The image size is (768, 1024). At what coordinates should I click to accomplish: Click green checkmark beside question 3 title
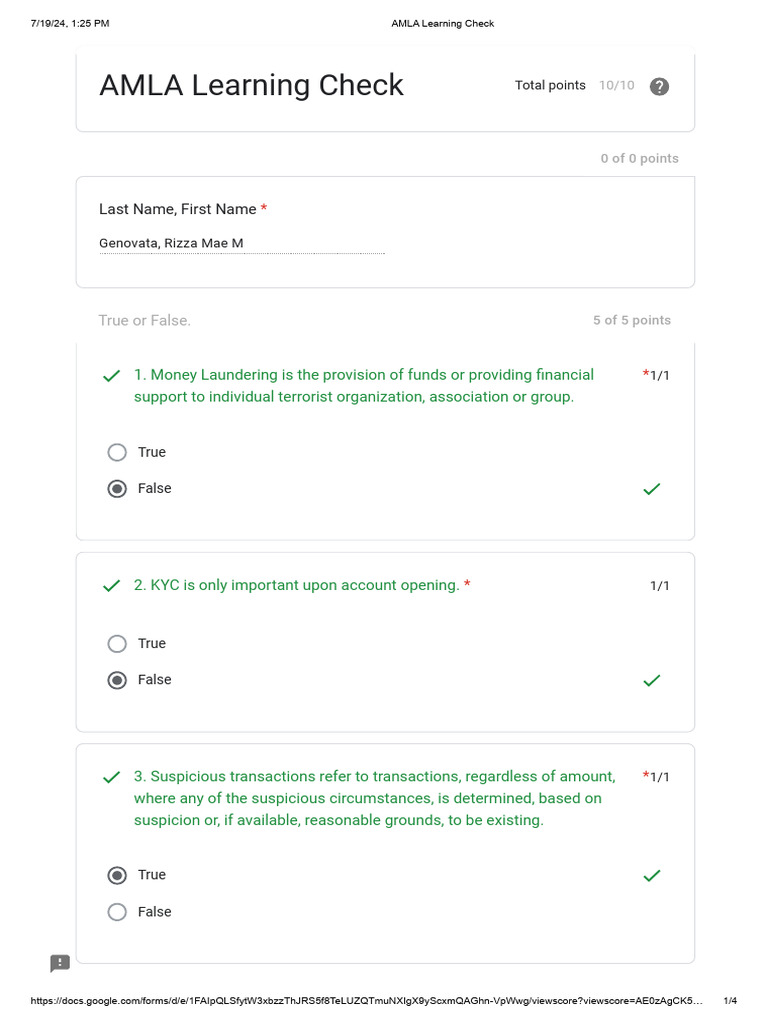(112, 777)
